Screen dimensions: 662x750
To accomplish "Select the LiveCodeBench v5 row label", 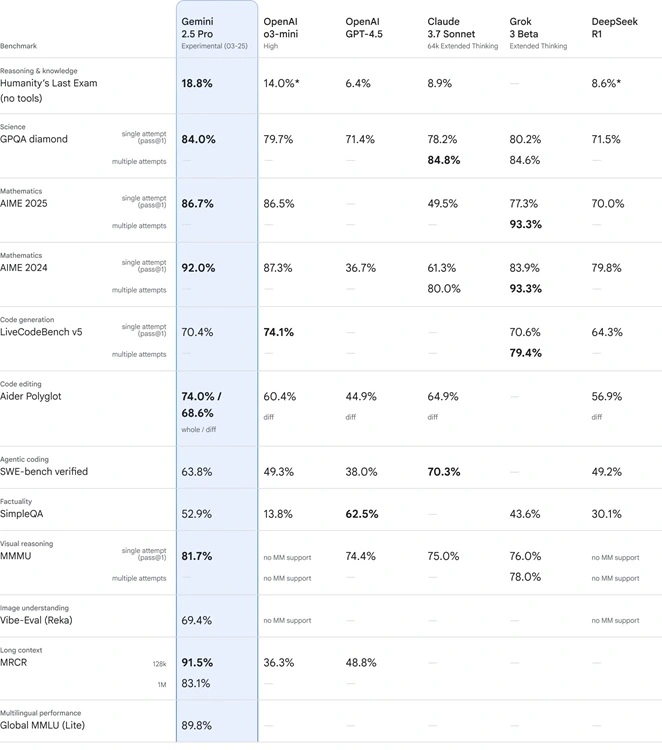I will 41,332.
